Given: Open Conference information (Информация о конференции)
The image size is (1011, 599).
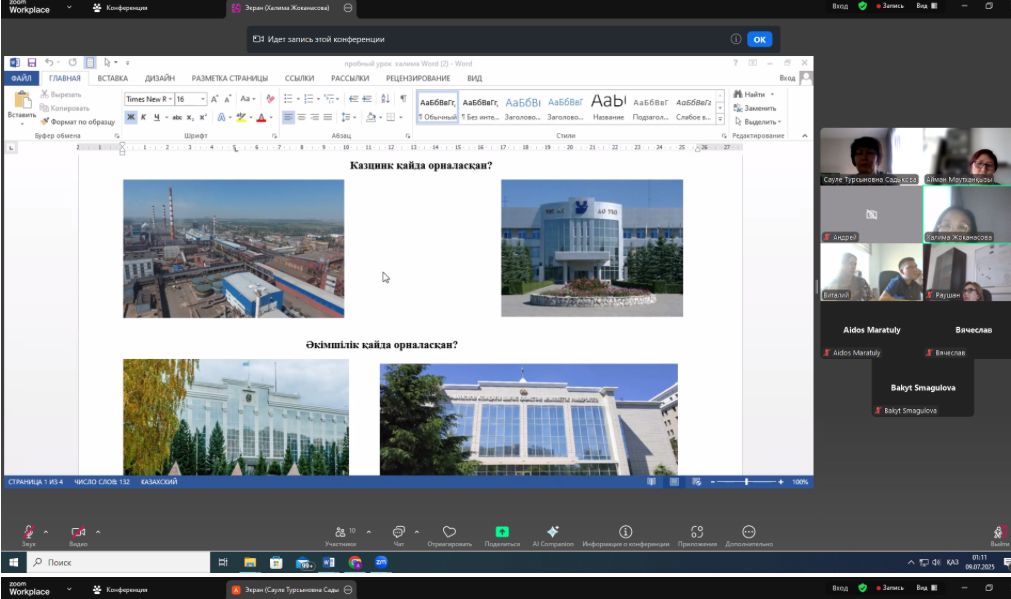Looking at the screenshot, I should (626, 532).
